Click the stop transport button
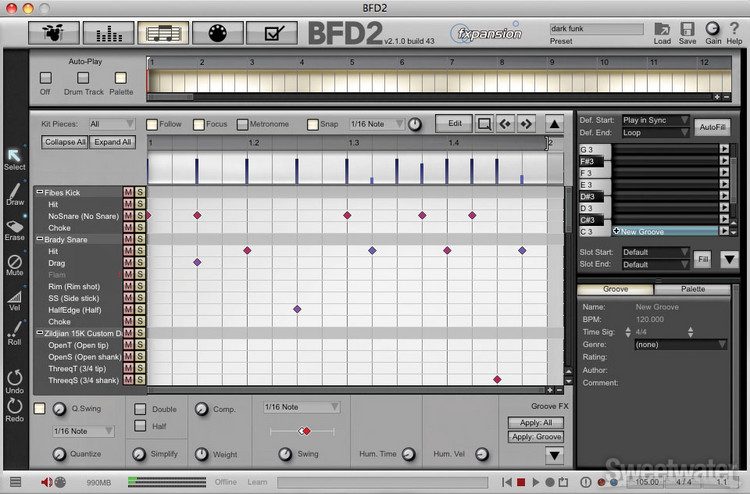 pyautogui.click(x=521, y=482)
